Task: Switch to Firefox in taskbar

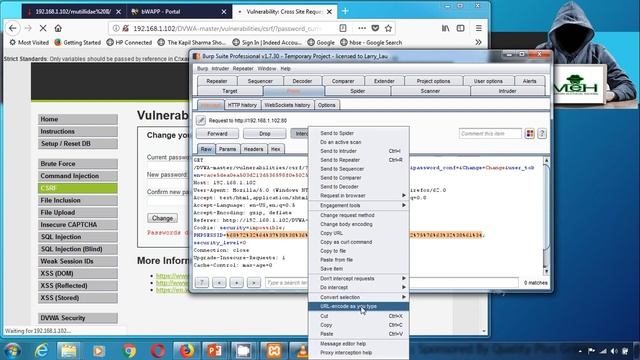Action: 187,351
